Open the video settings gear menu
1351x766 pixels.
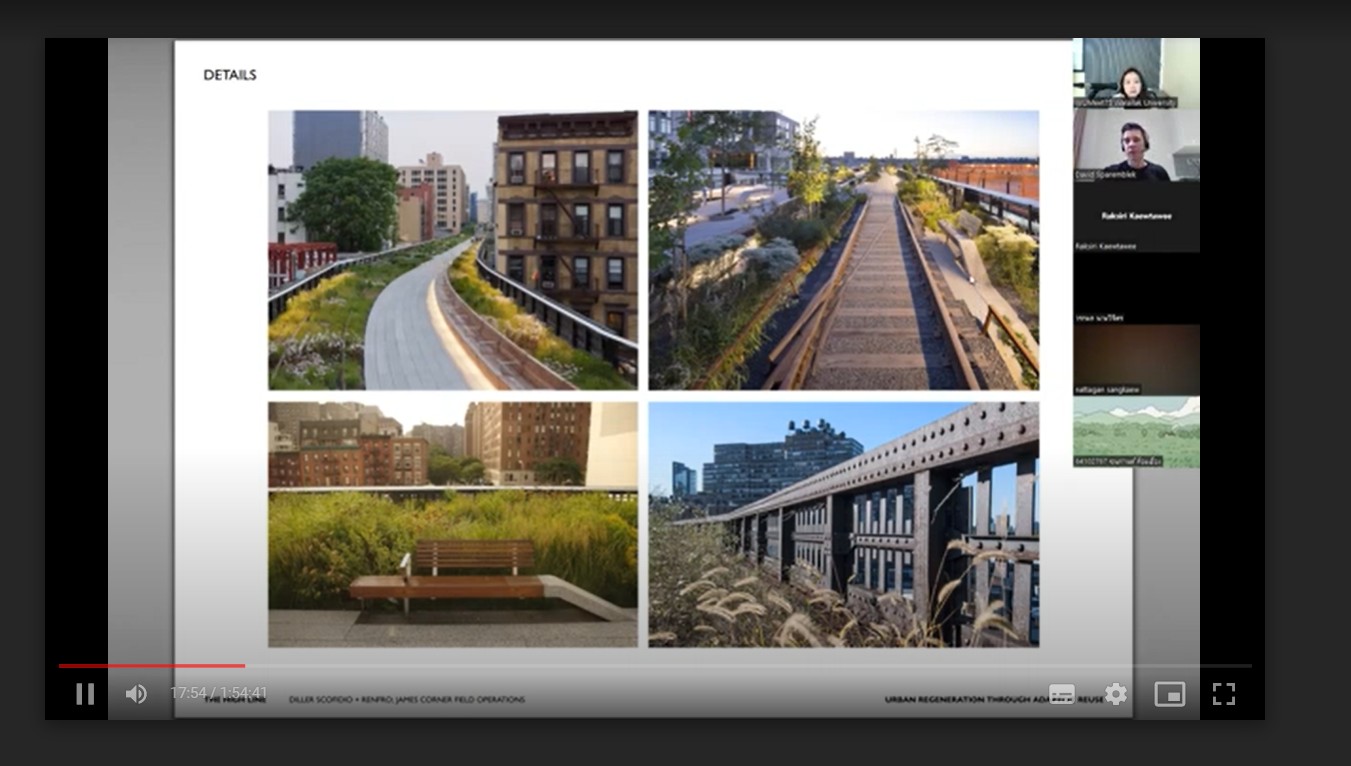click(x=1115, y=694)
